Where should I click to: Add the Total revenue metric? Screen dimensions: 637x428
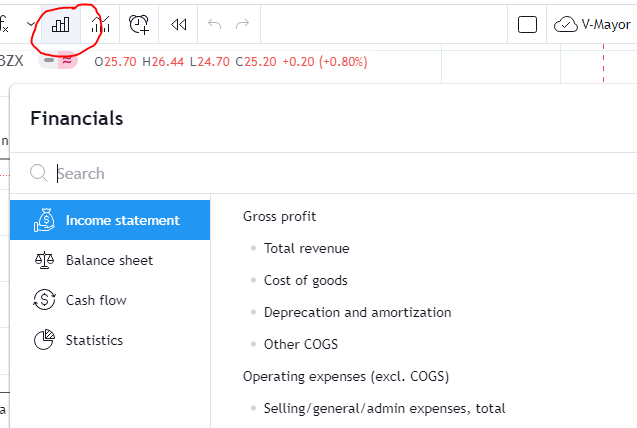click(306, 248)
